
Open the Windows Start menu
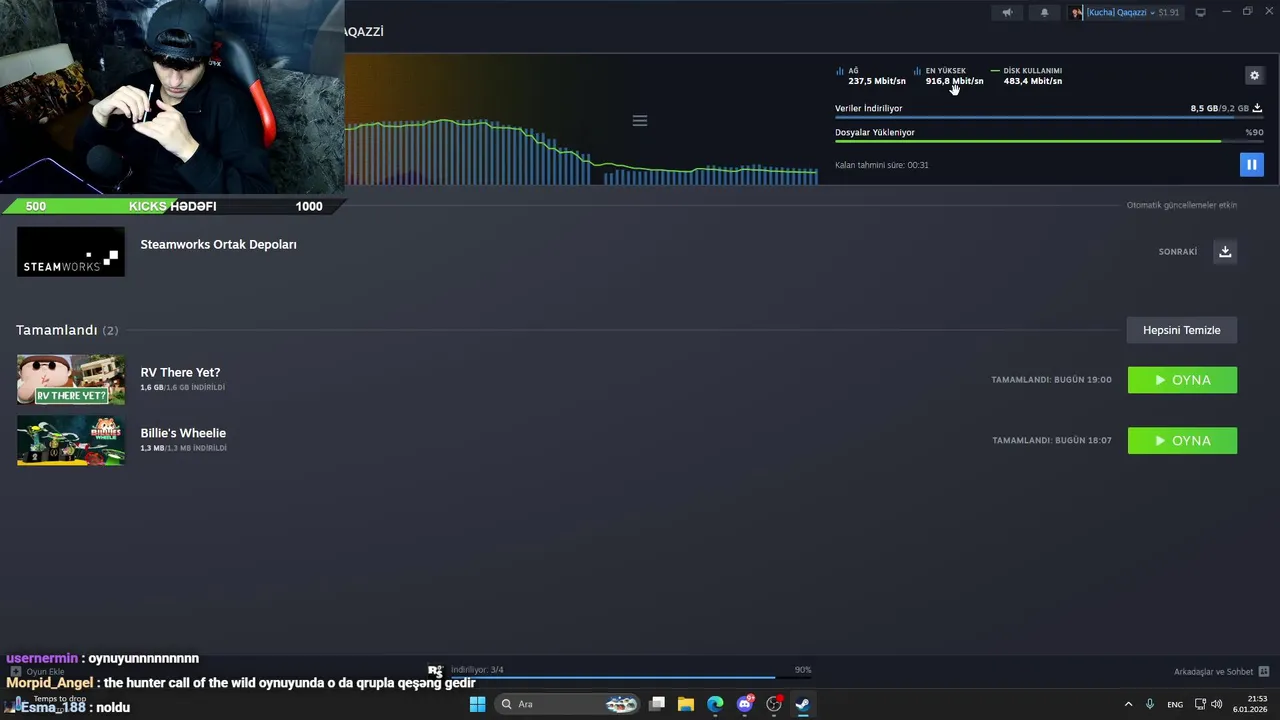point(477,704)
